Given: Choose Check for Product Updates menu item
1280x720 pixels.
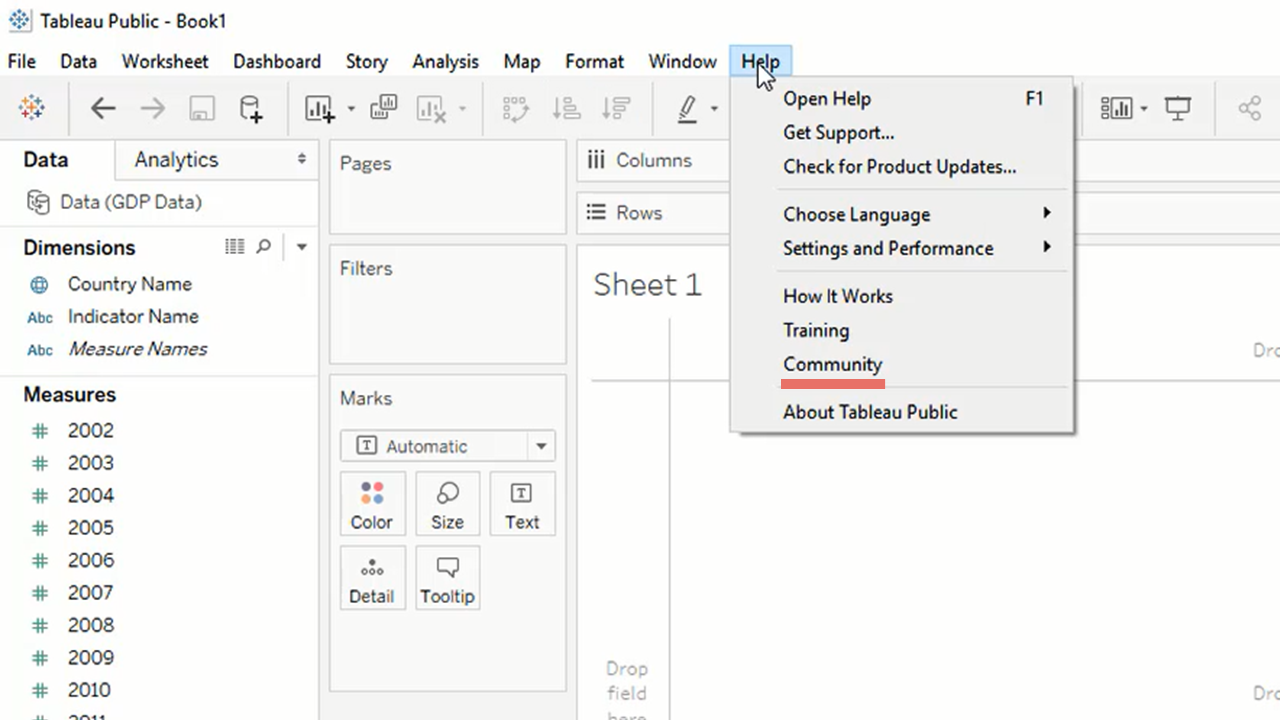Looking at the screenshot, I should (x=899, y=167).
